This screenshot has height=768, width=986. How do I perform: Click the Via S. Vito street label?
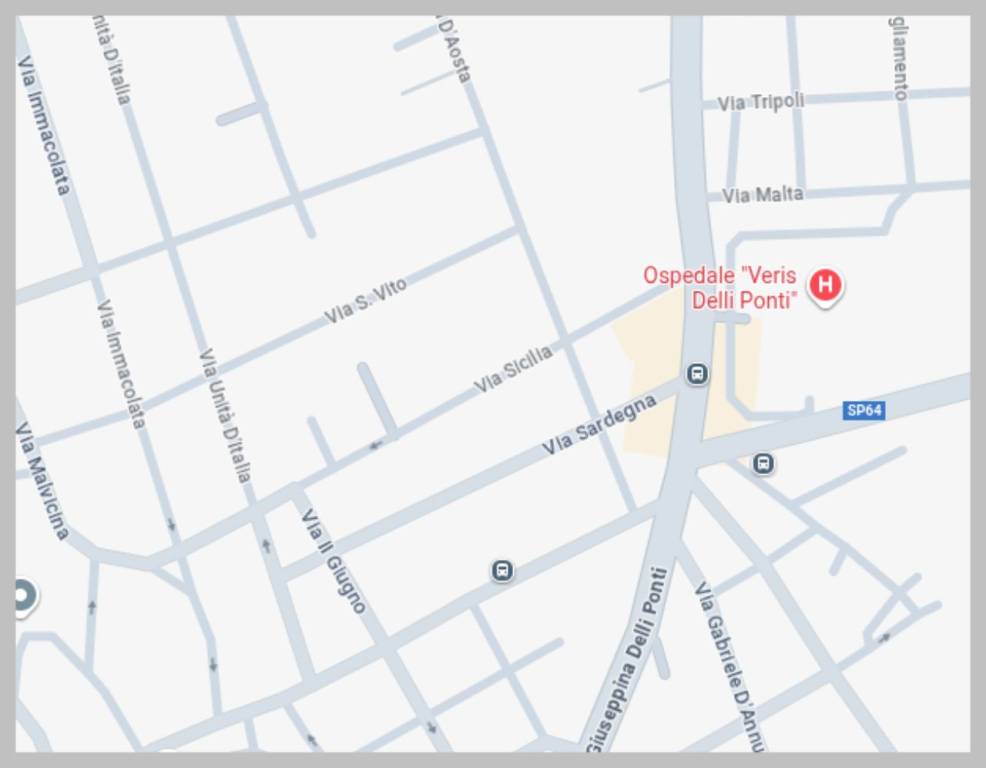[365, 301]
